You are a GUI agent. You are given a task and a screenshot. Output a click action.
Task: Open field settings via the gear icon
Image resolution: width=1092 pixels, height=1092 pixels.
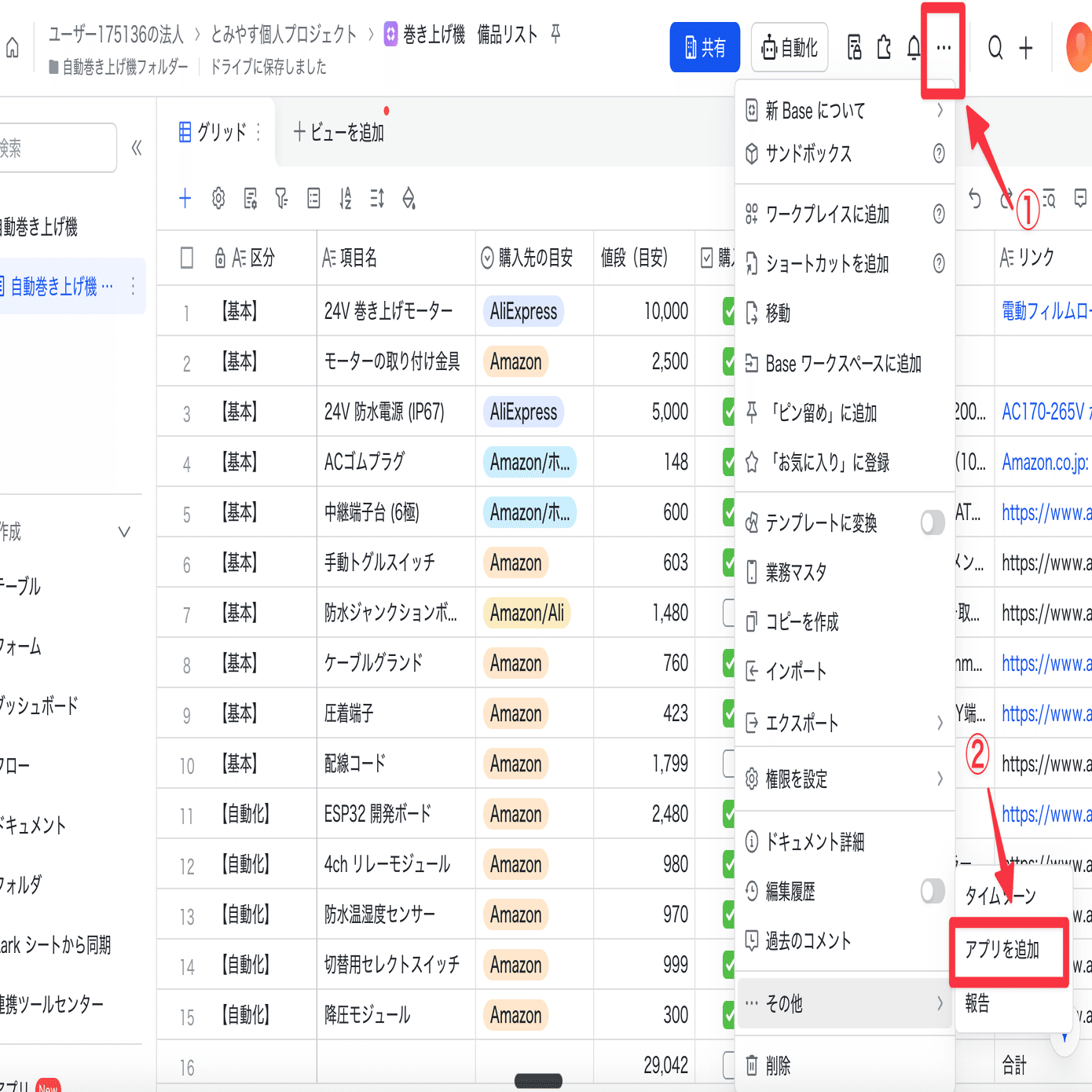pyautogui.click(x=218, y=199)
